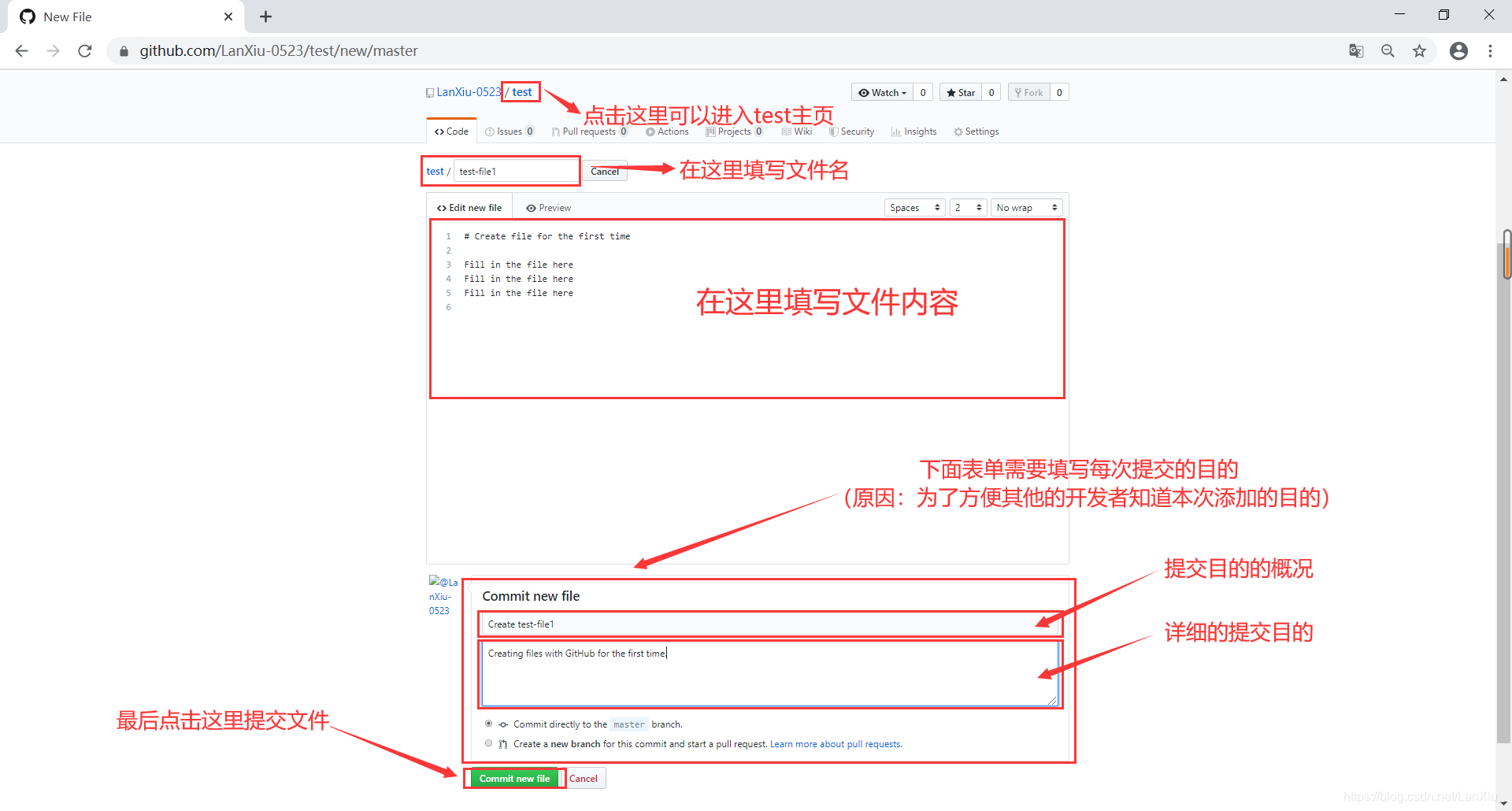This screenshot has height=811, width=1512.
Task: Bookmark this page with the star icon
Action: pyautogui.click(x=1419, y=50)
